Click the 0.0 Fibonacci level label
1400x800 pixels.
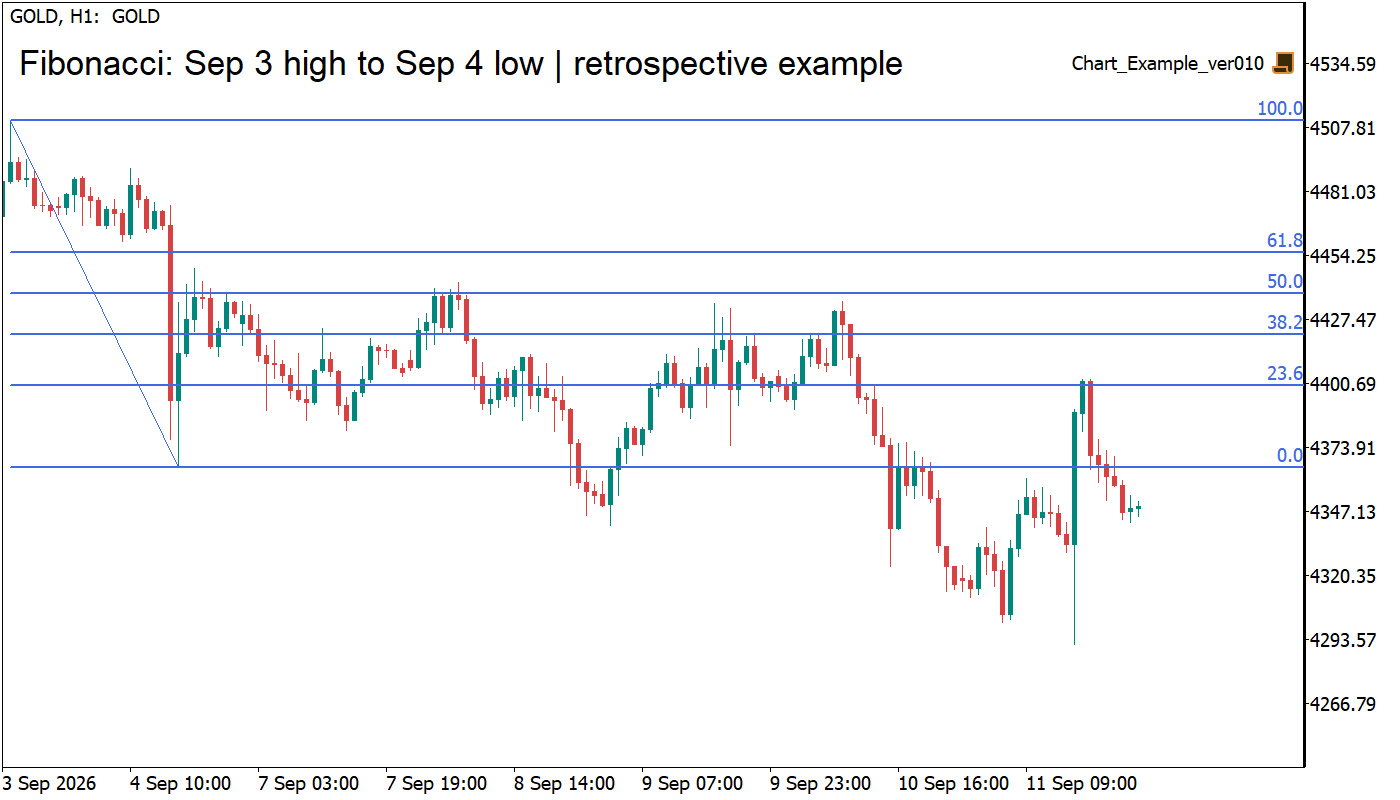pyautogui.click(x=1290, y=456)
